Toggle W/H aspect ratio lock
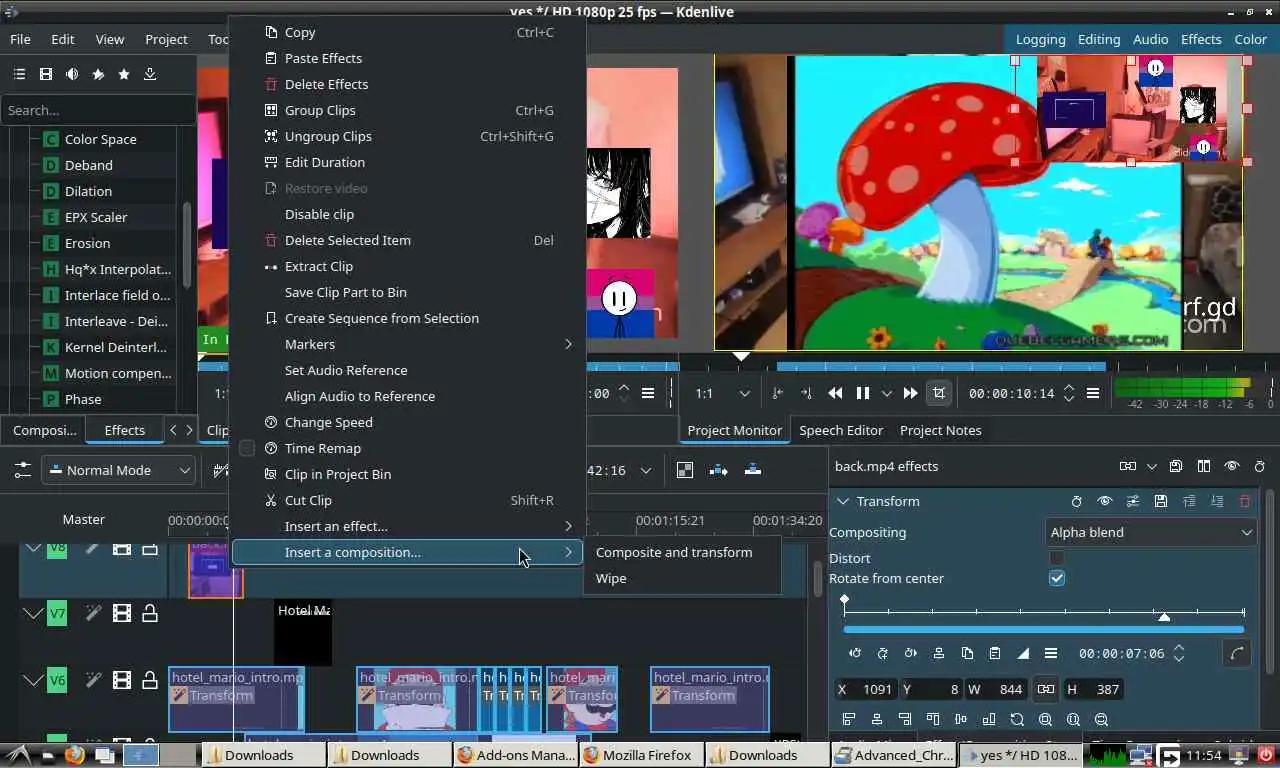This screenshot has width=1280, height=768. click(x=1045, y=689)
